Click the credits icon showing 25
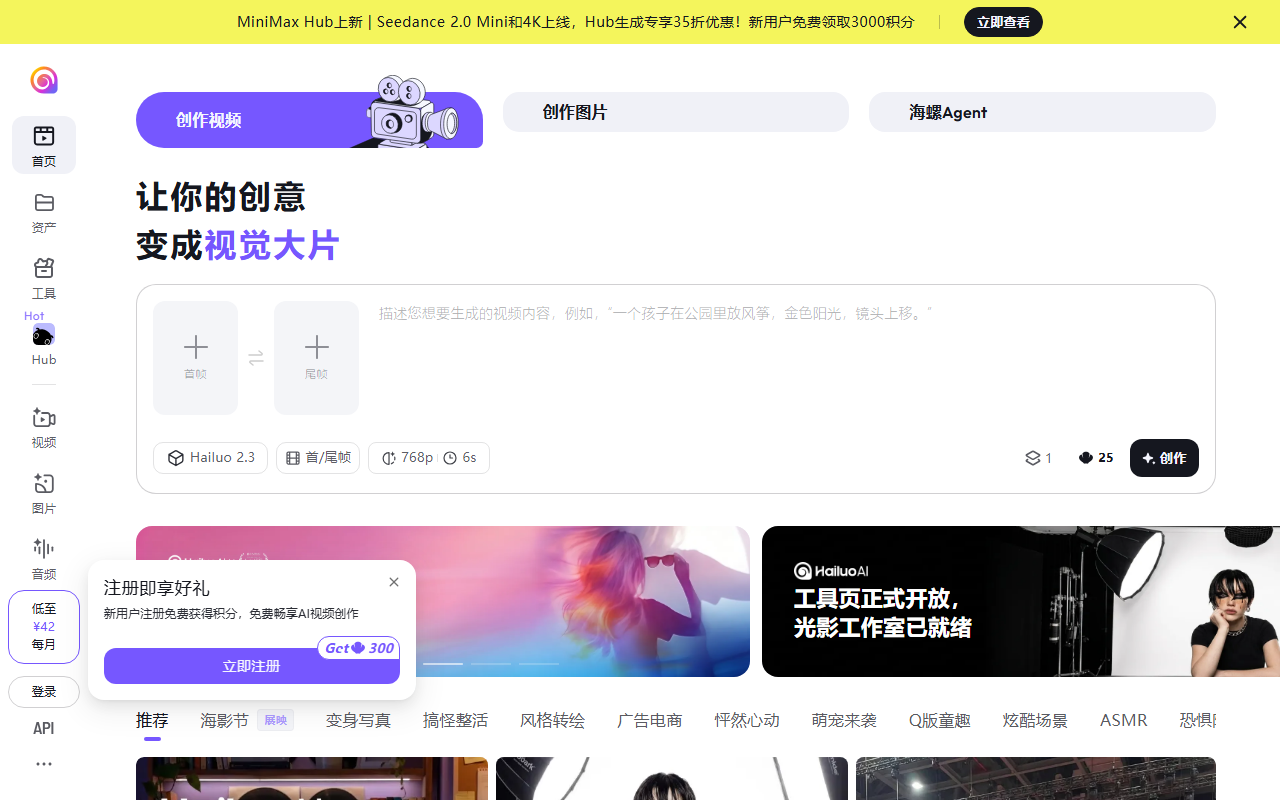 point(1096,458)
